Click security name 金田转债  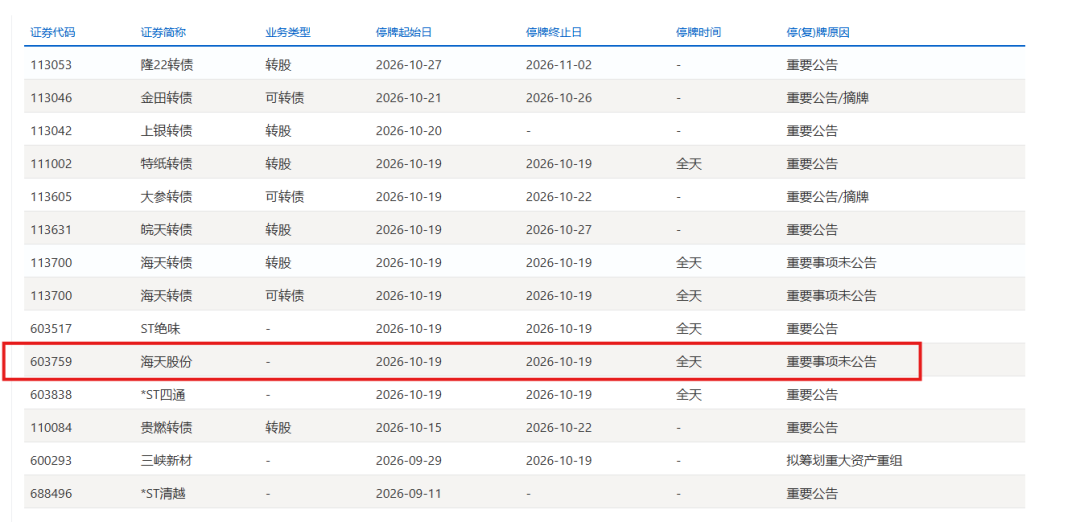pos(166,98)
